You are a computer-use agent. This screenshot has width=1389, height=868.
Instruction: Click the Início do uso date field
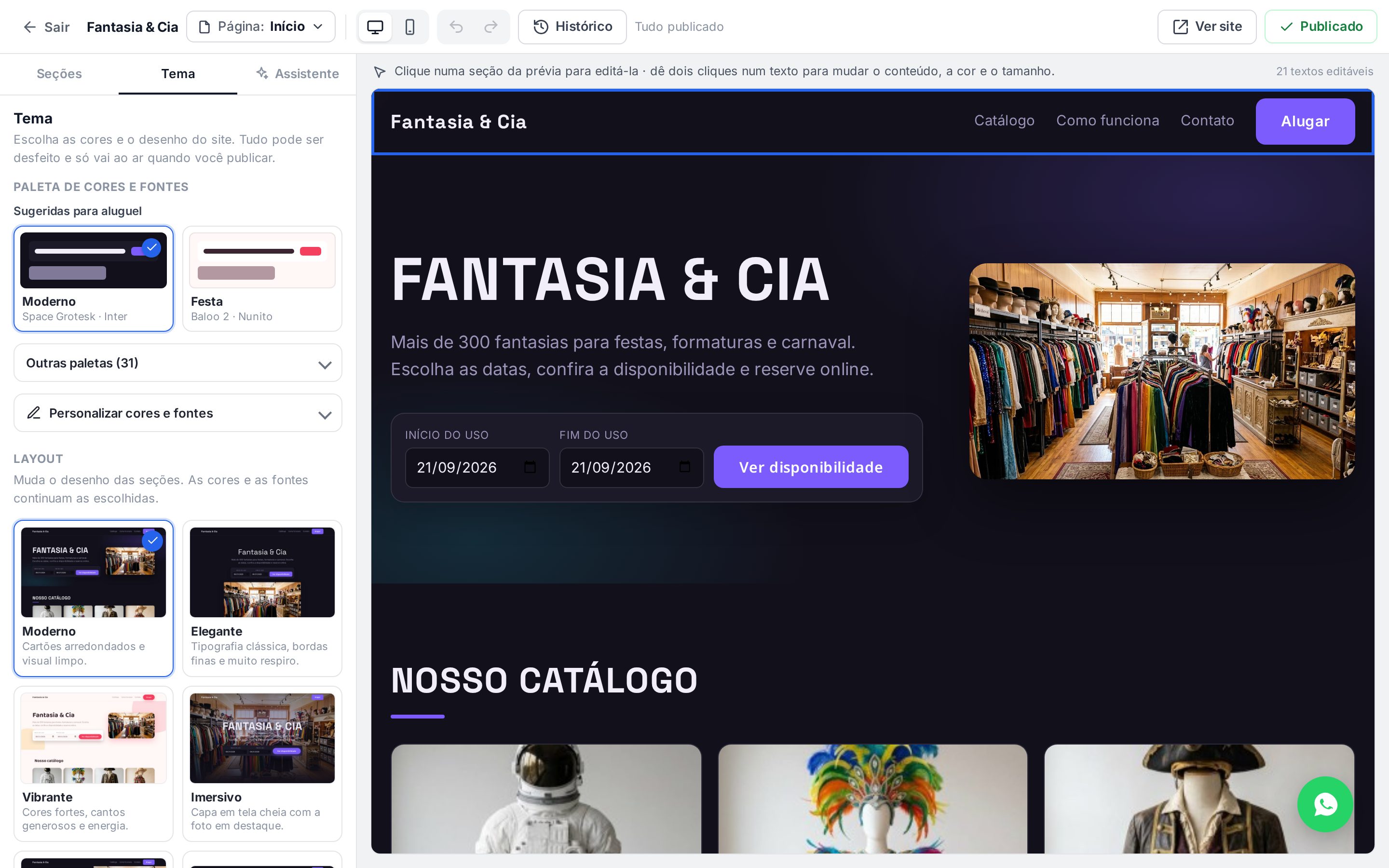[477, 467]
